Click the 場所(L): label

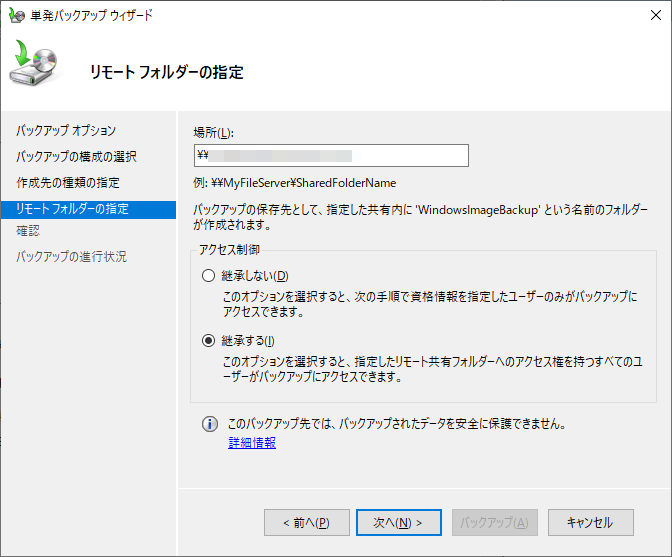coord(213,133)
